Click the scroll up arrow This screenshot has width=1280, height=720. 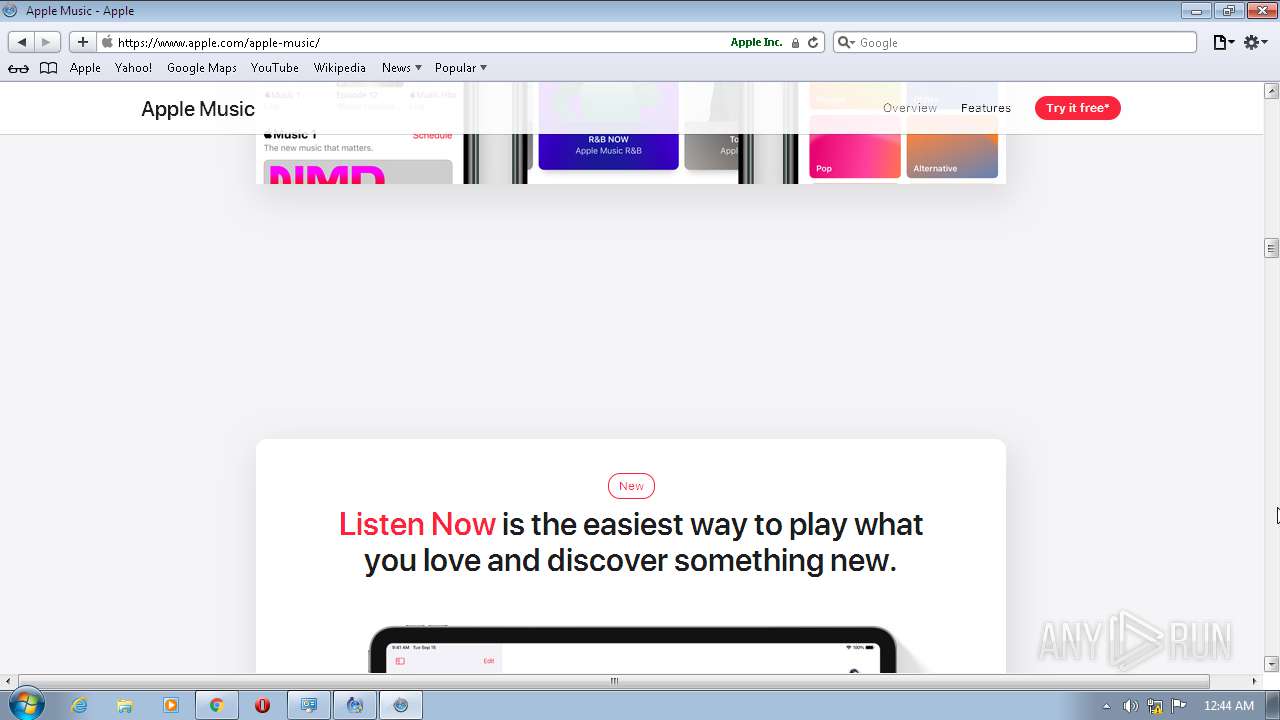click(x=1271, y=91)
